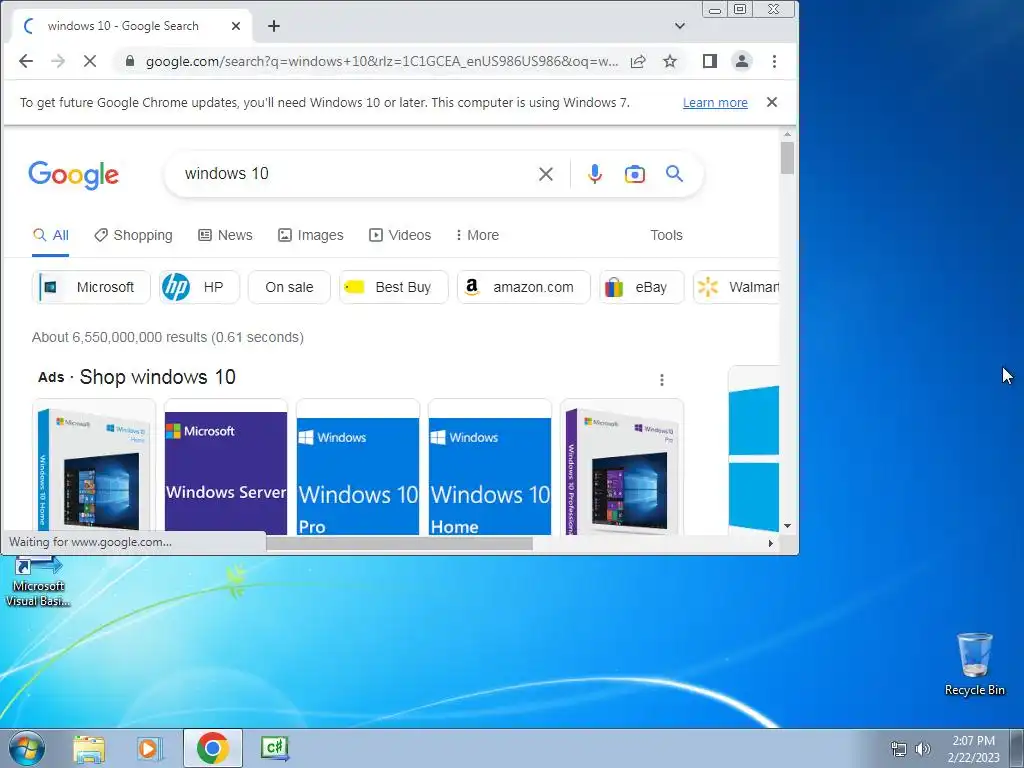Viewport: 1024px width, 768px height.
Task: Close the windows 10 Google Search tab
Action: [x=236, y=26]
